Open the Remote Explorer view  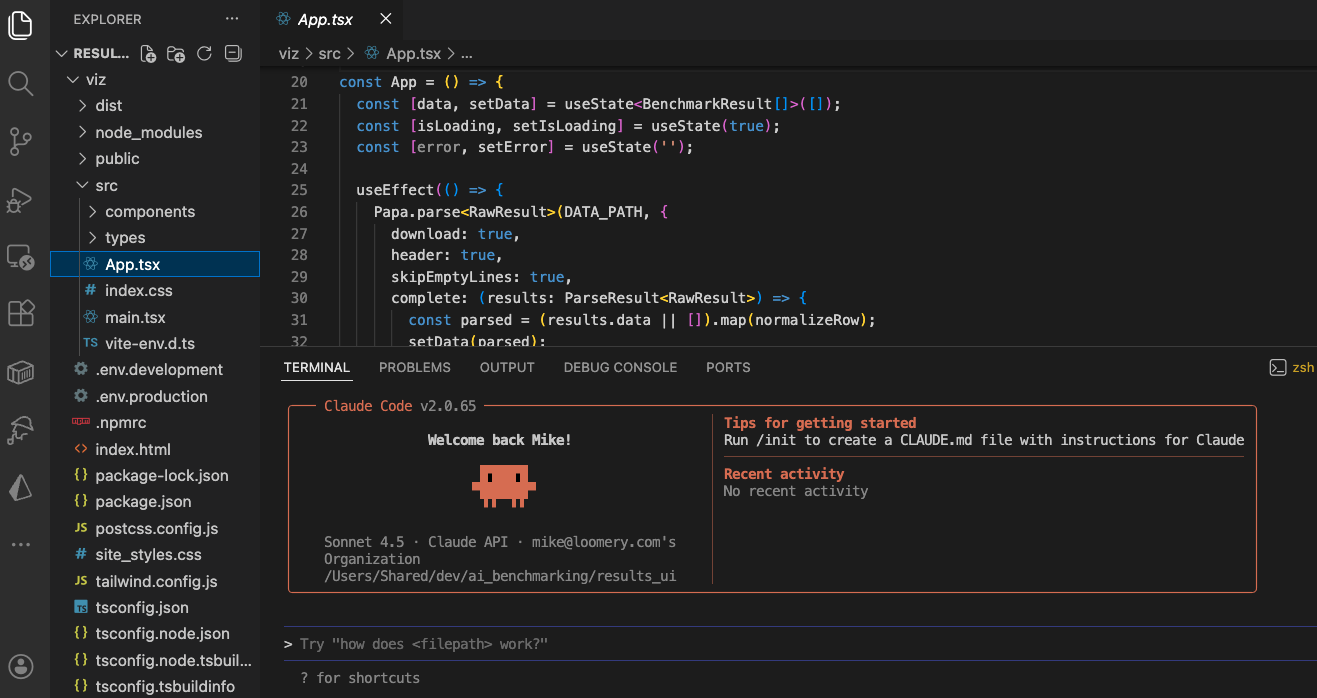[x=21, y=257]
